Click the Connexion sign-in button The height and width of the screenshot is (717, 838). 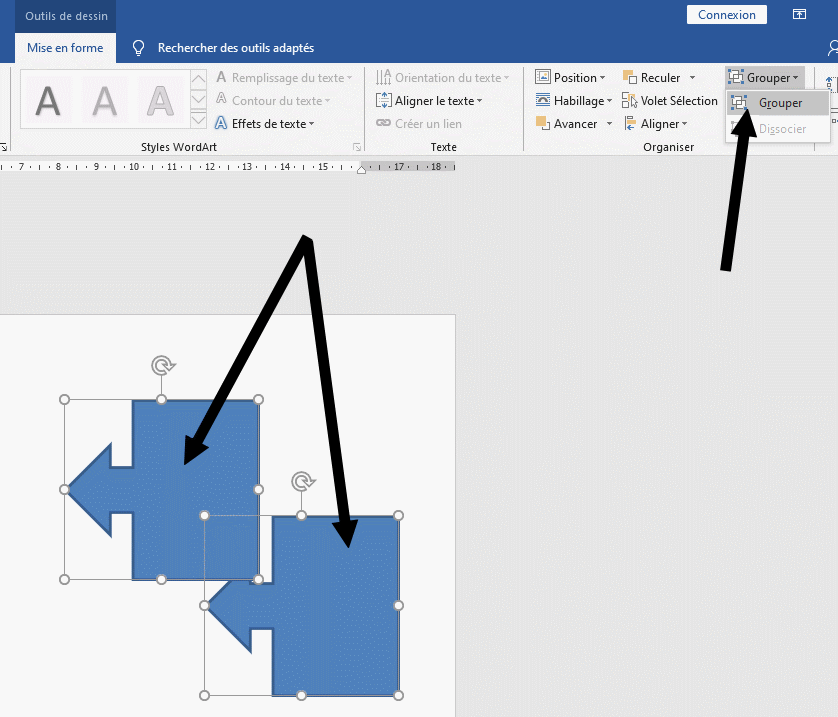pos(727,15)
